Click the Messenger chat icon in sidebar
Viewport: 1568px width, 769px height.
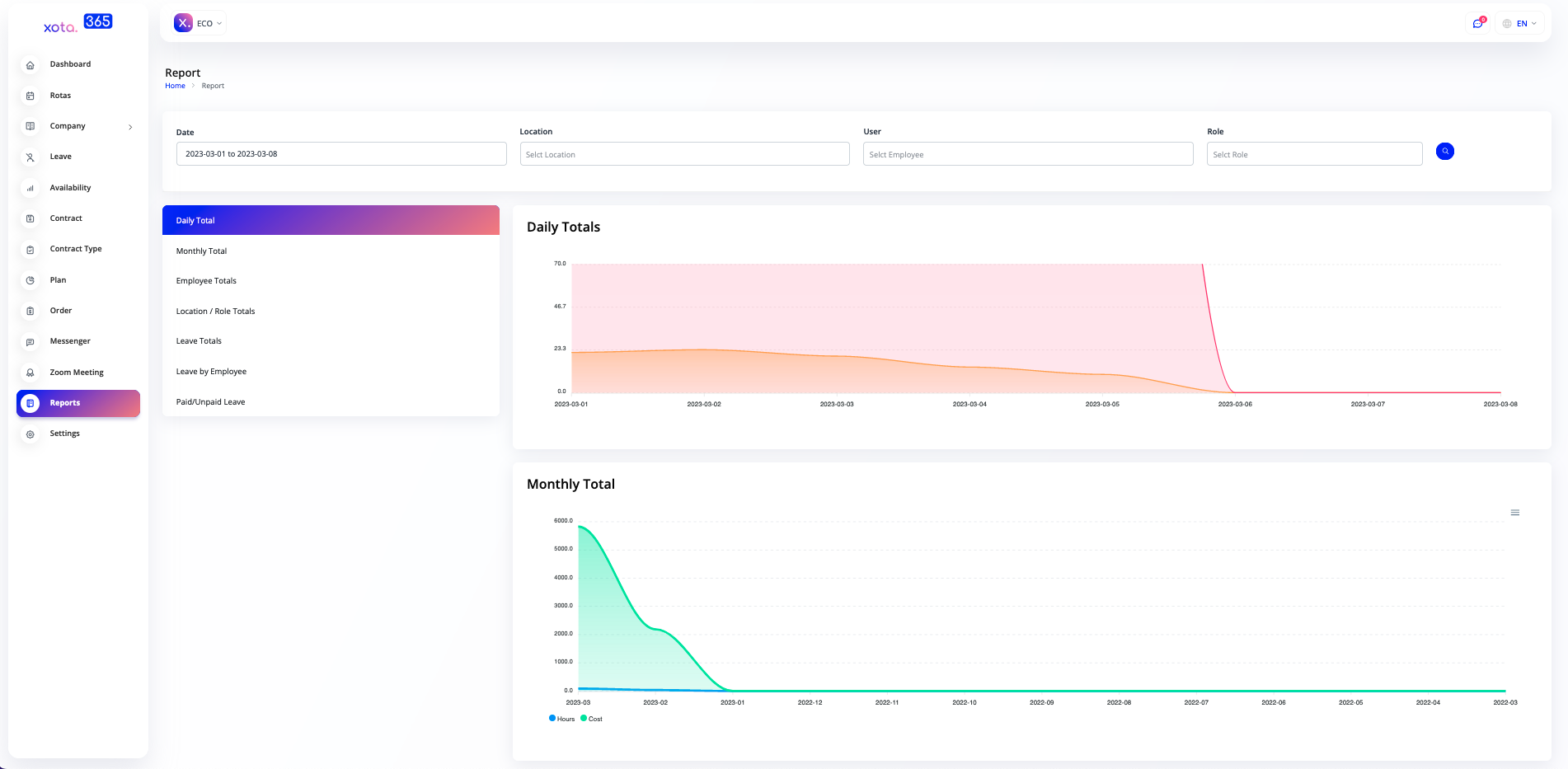point(31,342)
